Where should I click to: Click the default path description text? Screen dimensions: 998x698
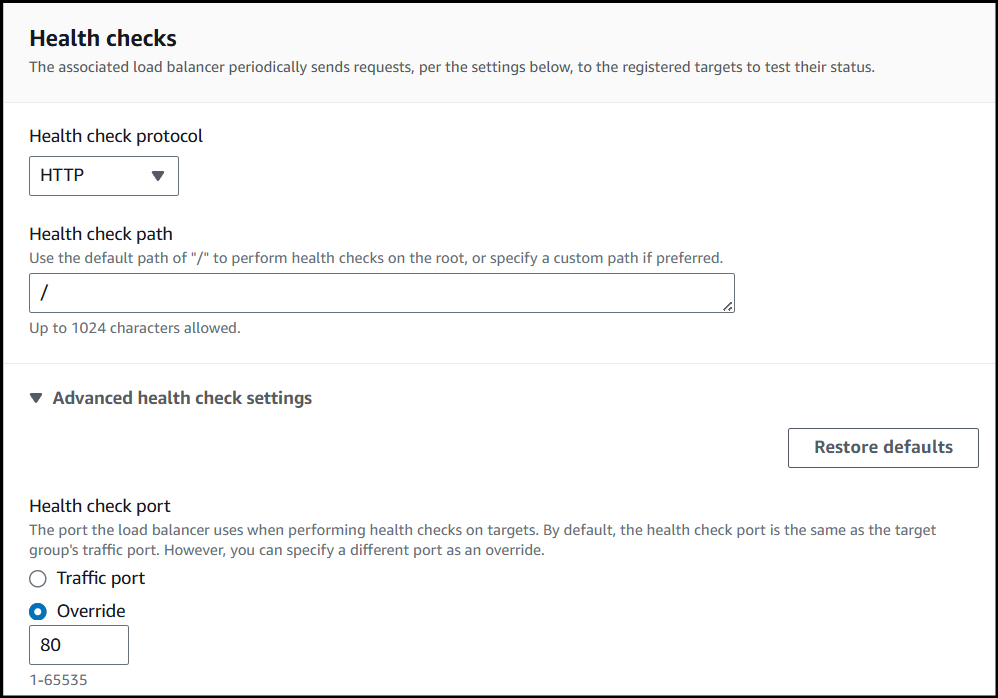[x=376, y=258]
